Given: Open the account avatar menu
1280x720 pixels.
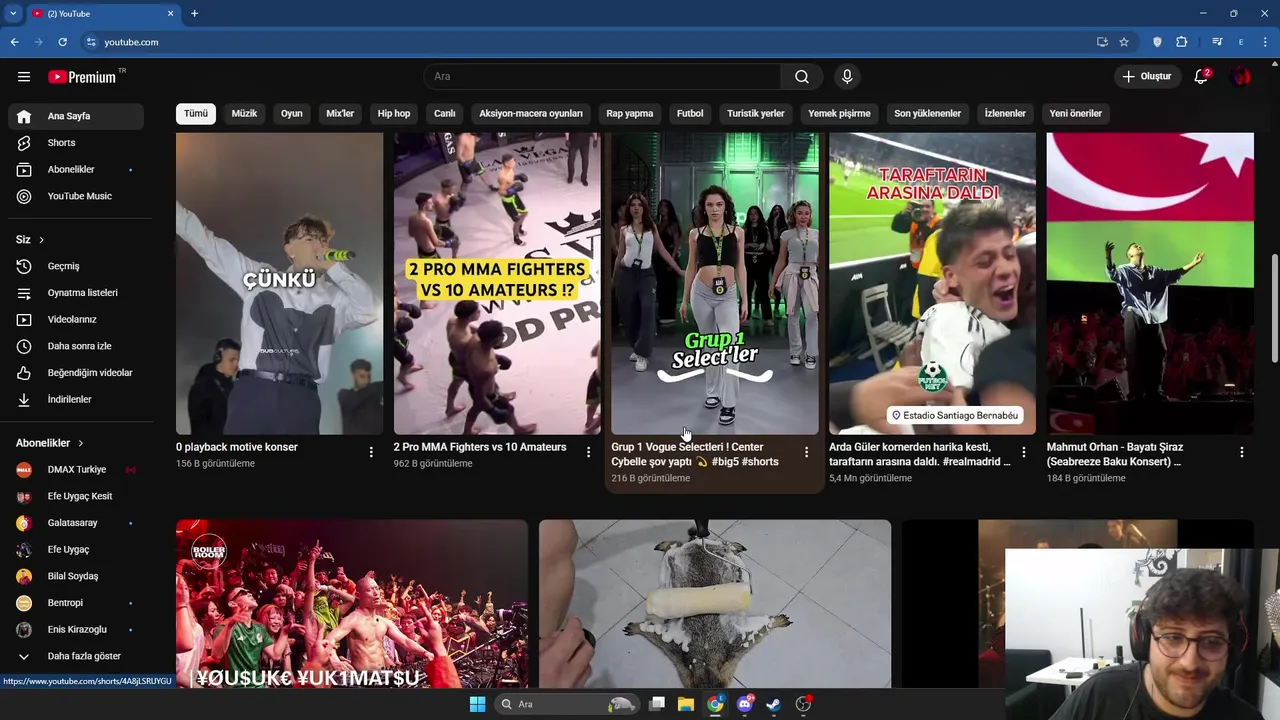Looking at the screenshot, I should tap(1241, 77).
